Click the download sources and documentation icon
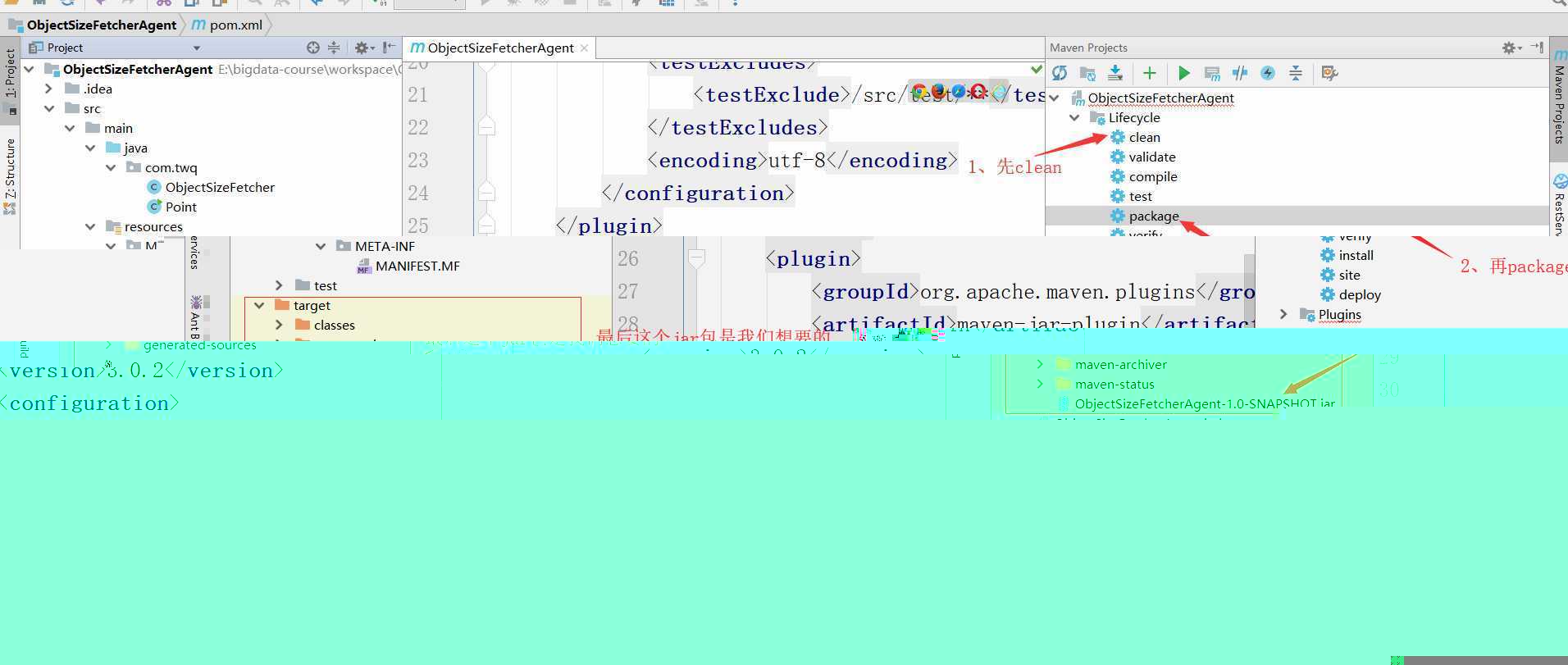The height and width of the screenshot is (665, 1568). [x=1115, y=73]
